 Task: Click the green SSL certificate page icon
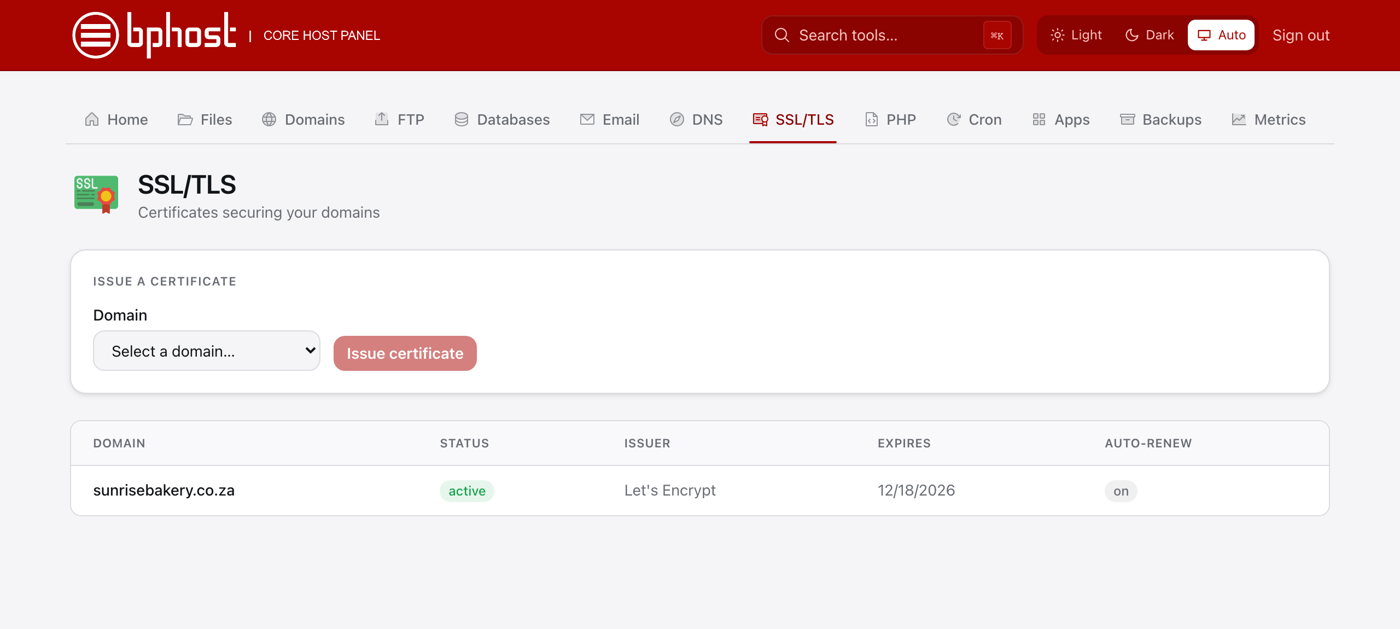pos(96,194)
